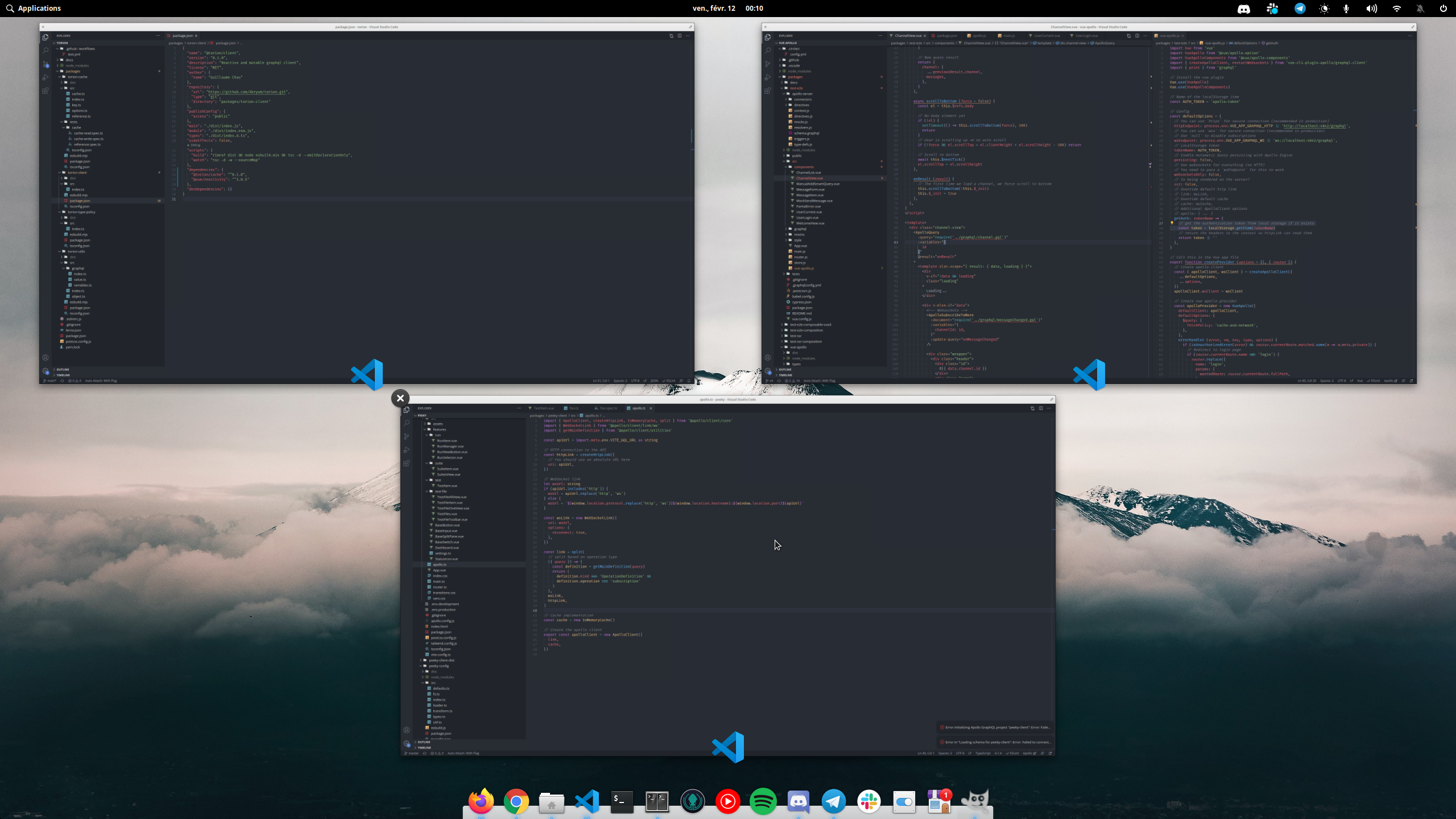Open schema.graphql in vue-apollo explorer
Viewport: 1456px width, 819px height.
pos(806,133)
